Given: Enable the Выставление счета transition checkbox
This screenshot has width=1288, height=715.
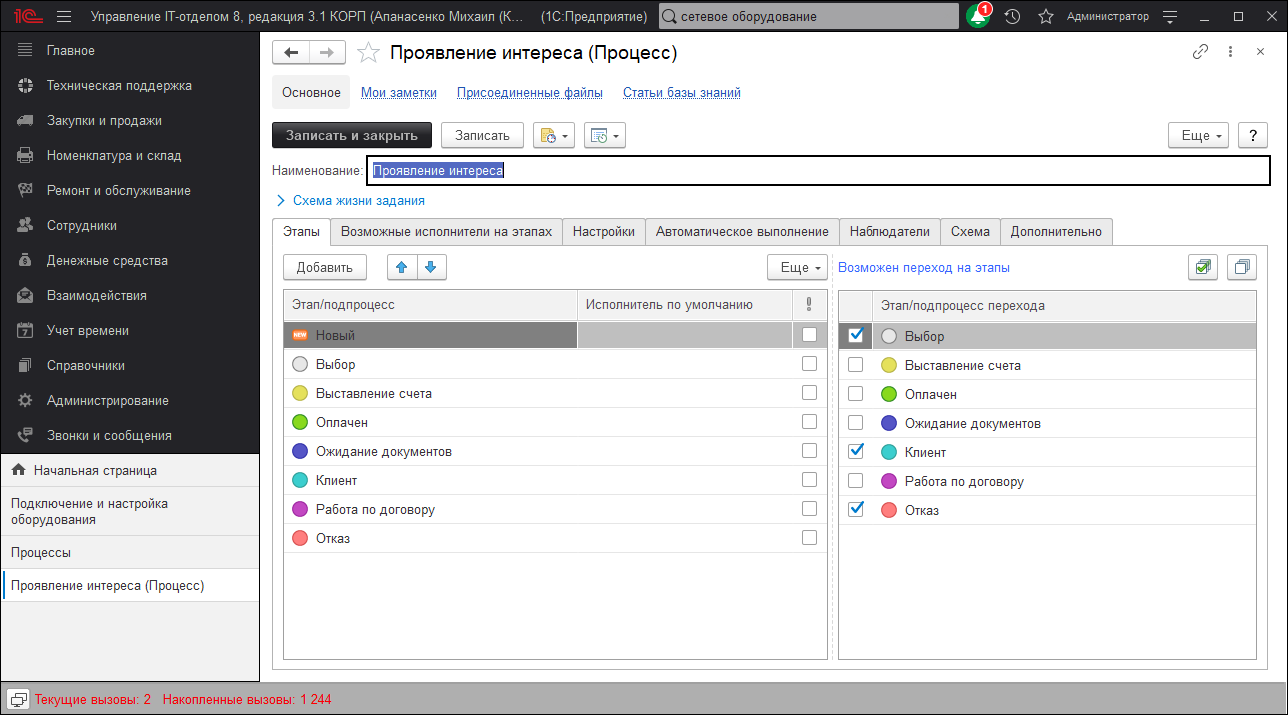Looking at the screenshot, I should click(x=855, y=364).
